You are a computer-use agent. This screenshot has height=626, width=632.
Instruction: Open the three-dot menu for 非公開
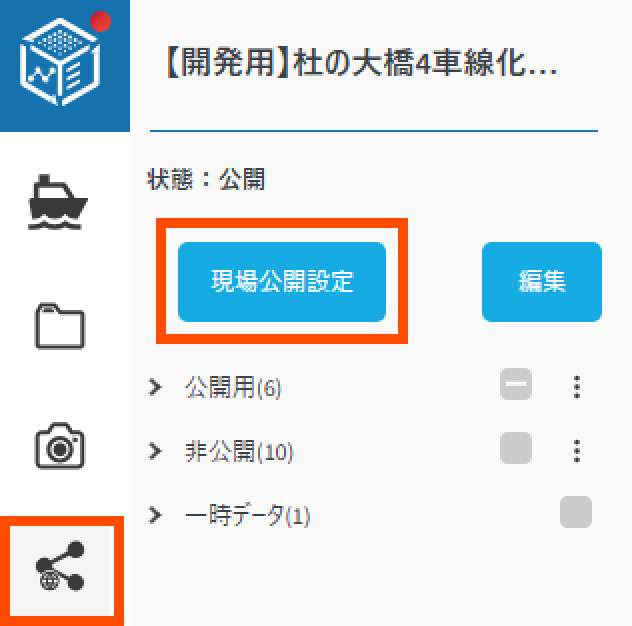(577, 451)
